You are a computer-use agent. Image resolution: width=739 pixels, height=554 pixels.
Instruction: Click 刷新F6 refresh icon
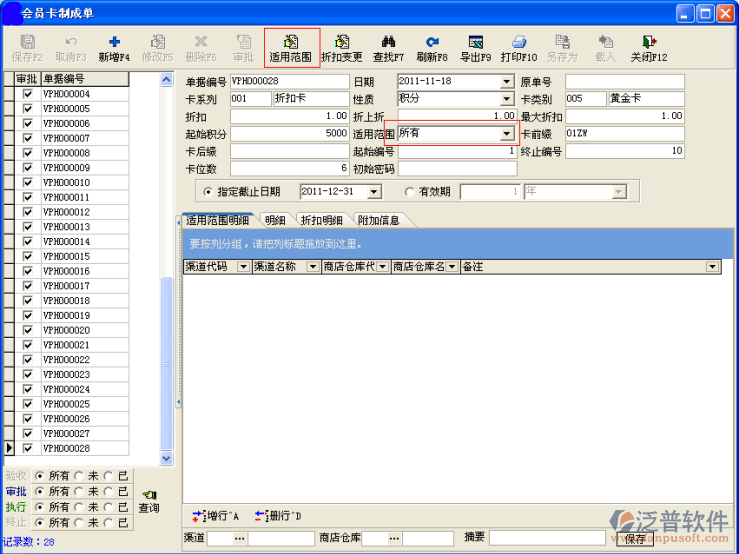pyautogui.click(x=432, y=44)
